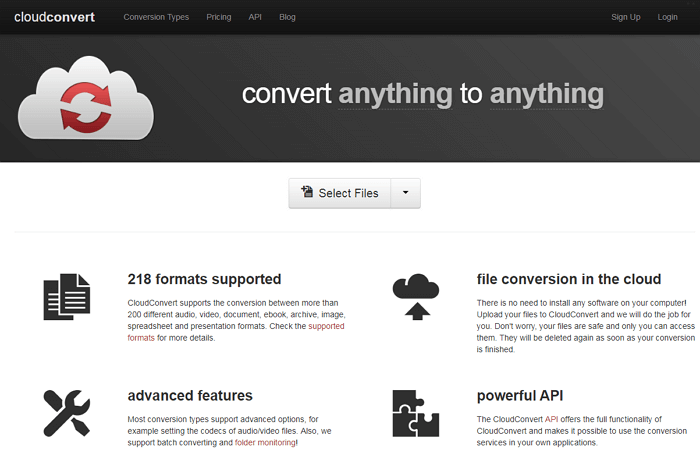
Task: Click the documents icon beside formats supported
Action: pos(66,296)
